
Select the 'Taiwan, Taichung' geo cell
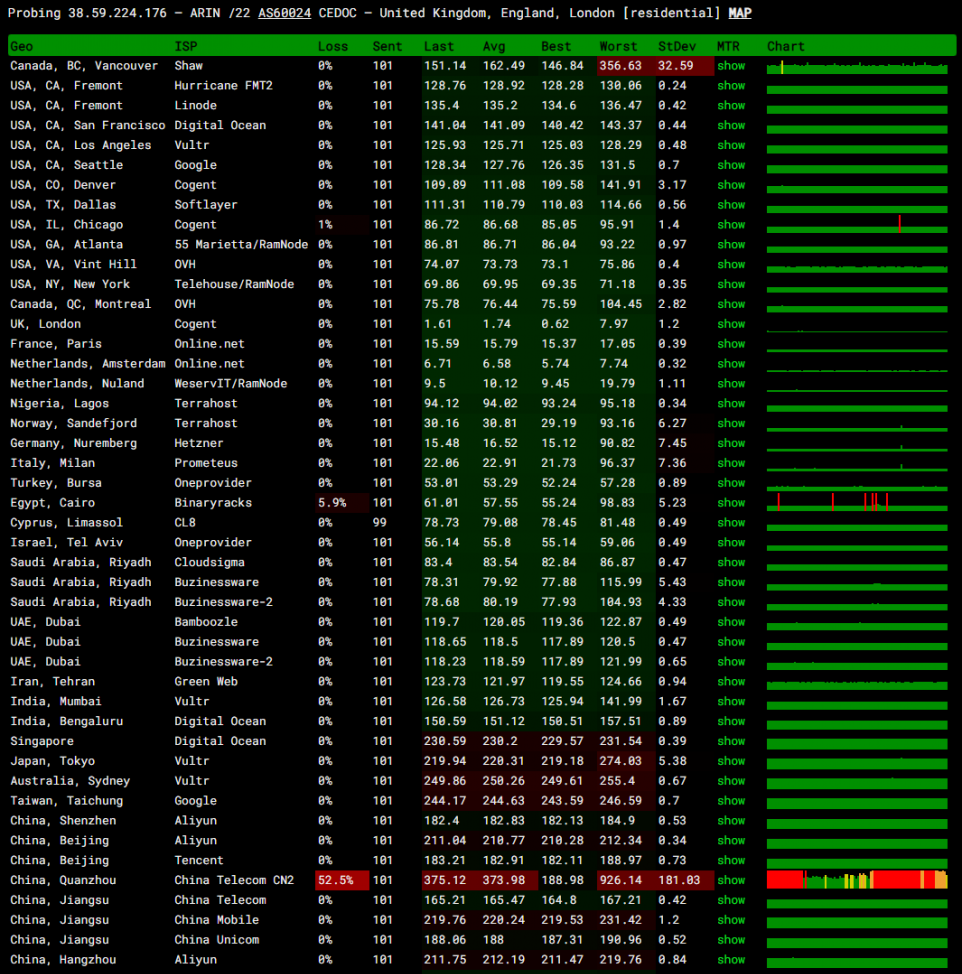(66, 801)
